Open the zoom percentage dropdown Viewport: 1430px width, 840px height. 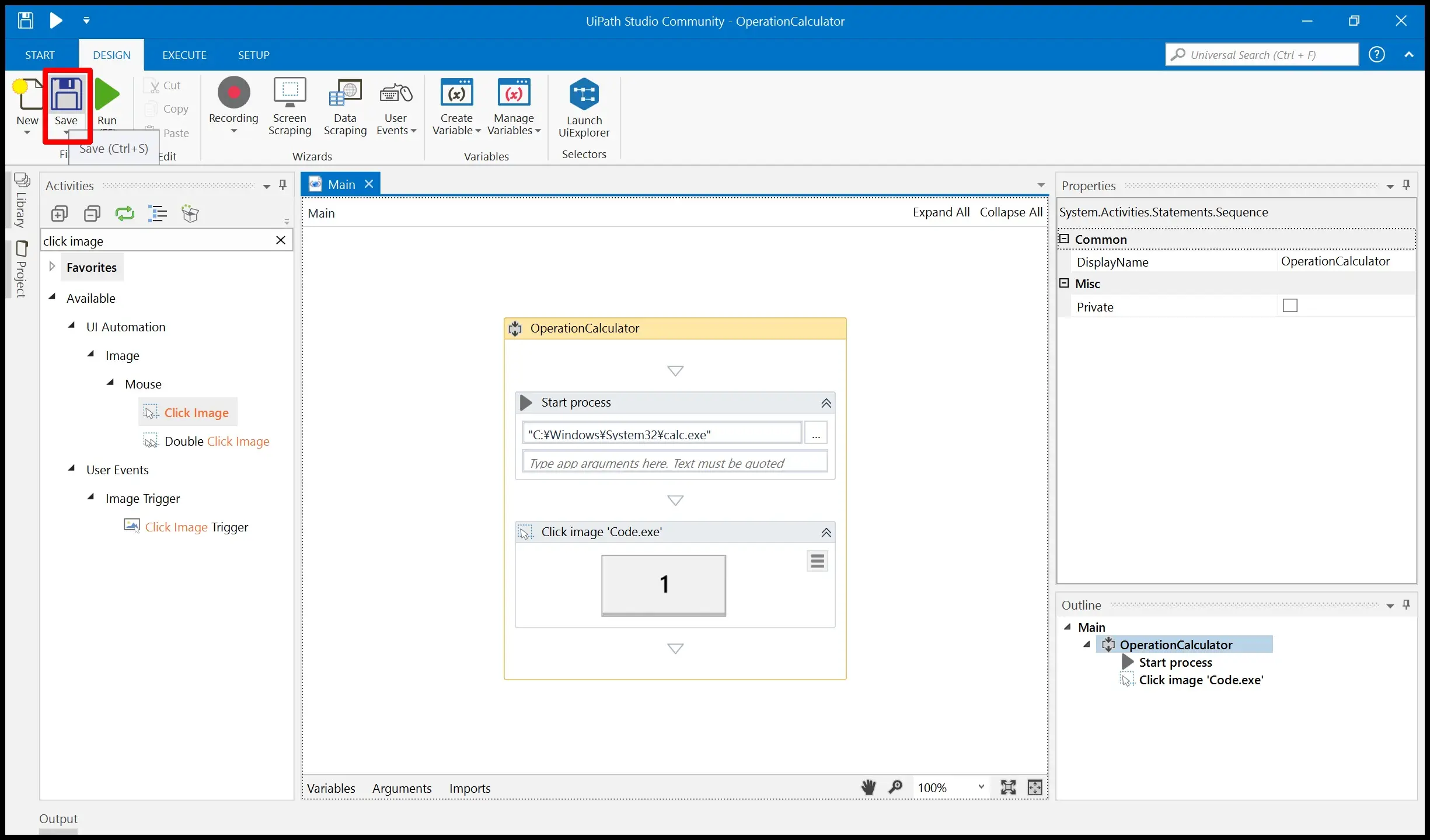tap(981, 787)
